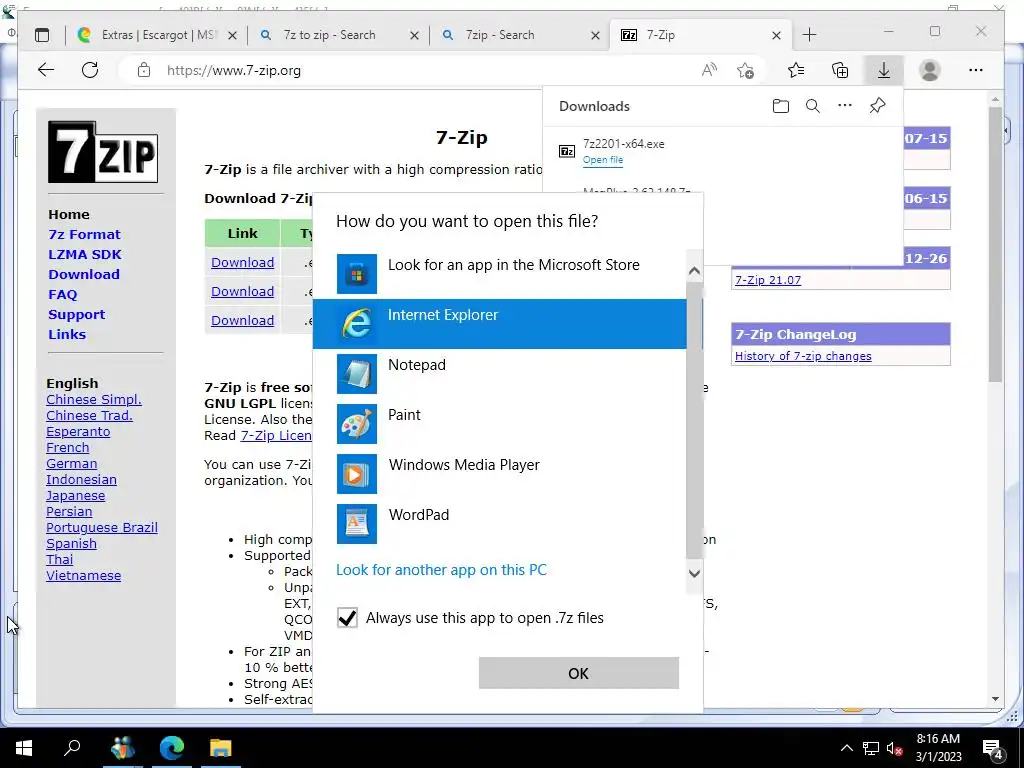Open File Explorer from taskbar
Viewport: 1024px width, 768px height.
click(221, 748)
